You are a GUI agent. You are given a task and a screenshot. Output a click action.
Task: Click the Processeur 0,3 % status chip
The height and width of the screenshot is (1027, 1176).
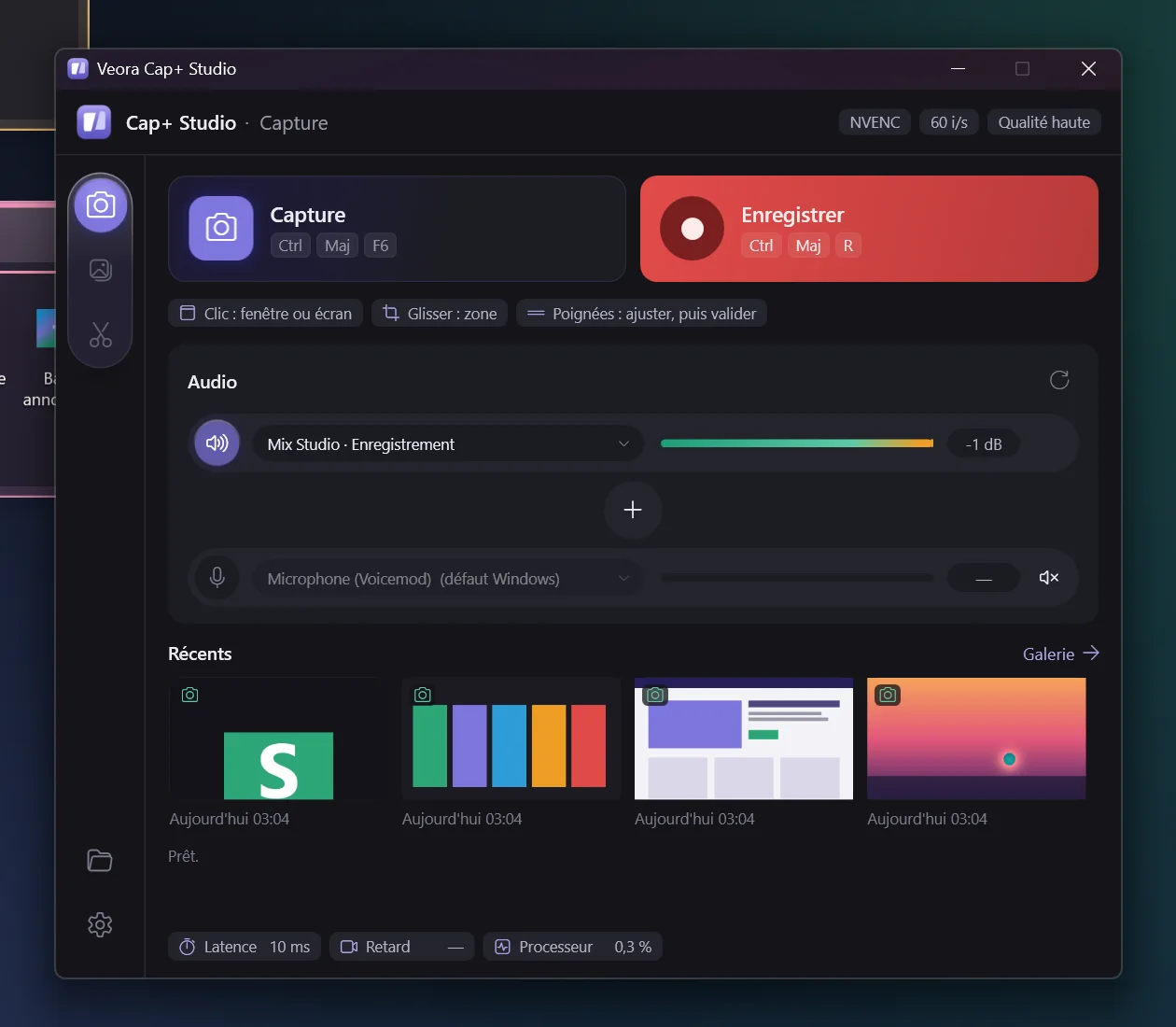tap(573, 947)
